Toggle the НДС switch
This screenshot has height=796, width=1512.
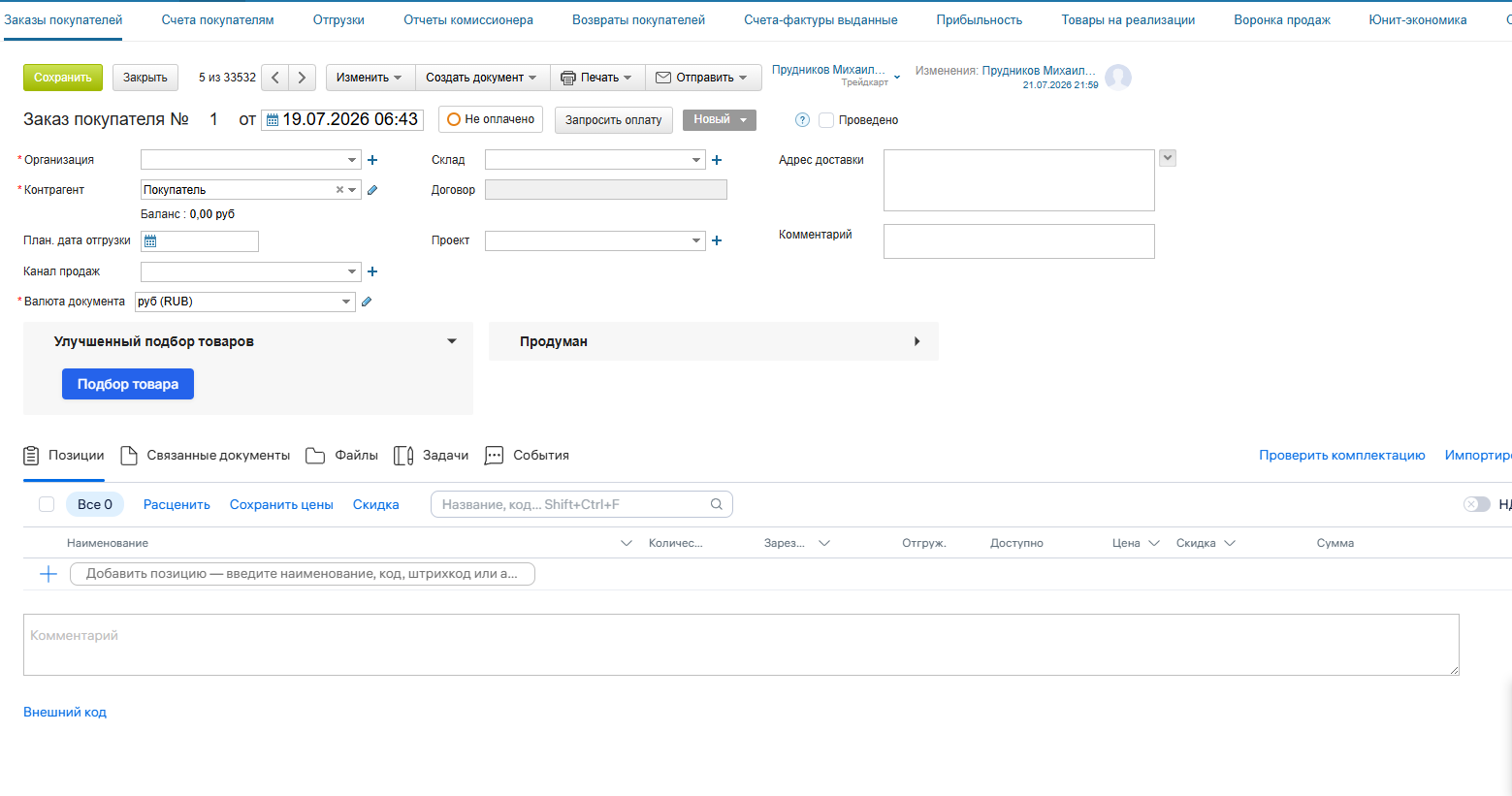[1476, 504]
